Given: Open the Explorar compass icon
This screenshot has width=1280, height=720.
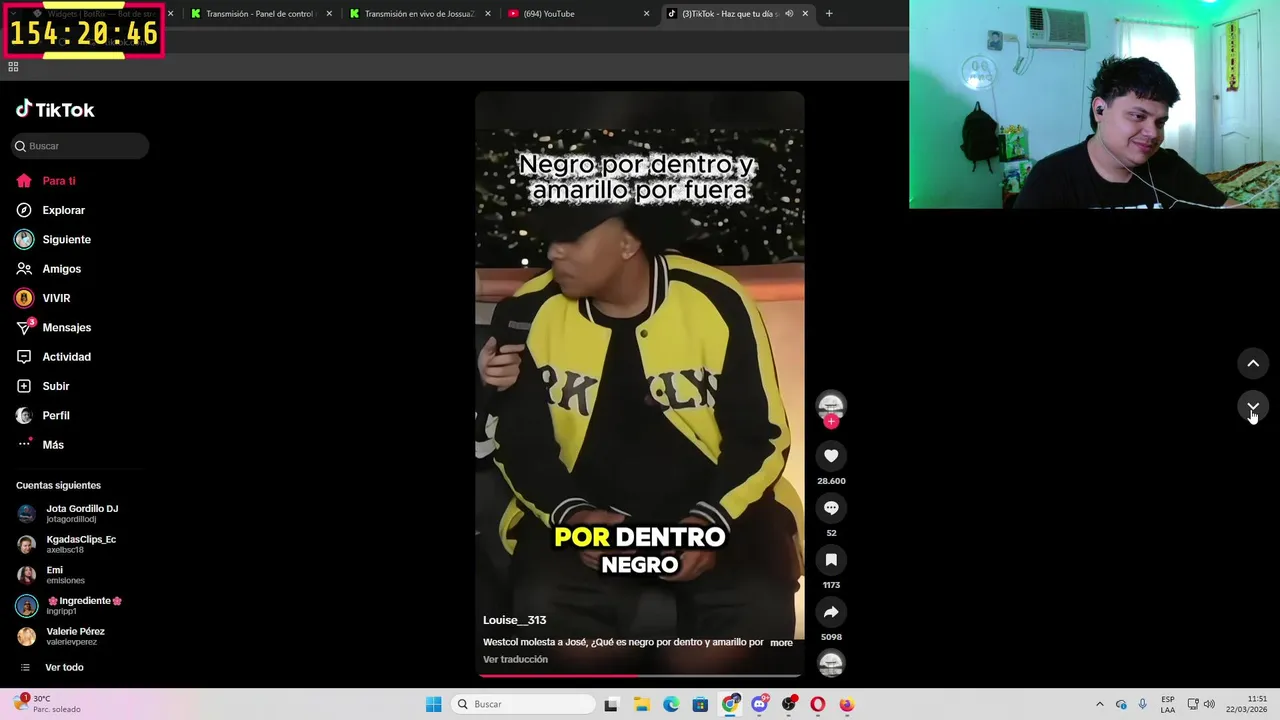Looking at the screenshot, I should (24, 210).
